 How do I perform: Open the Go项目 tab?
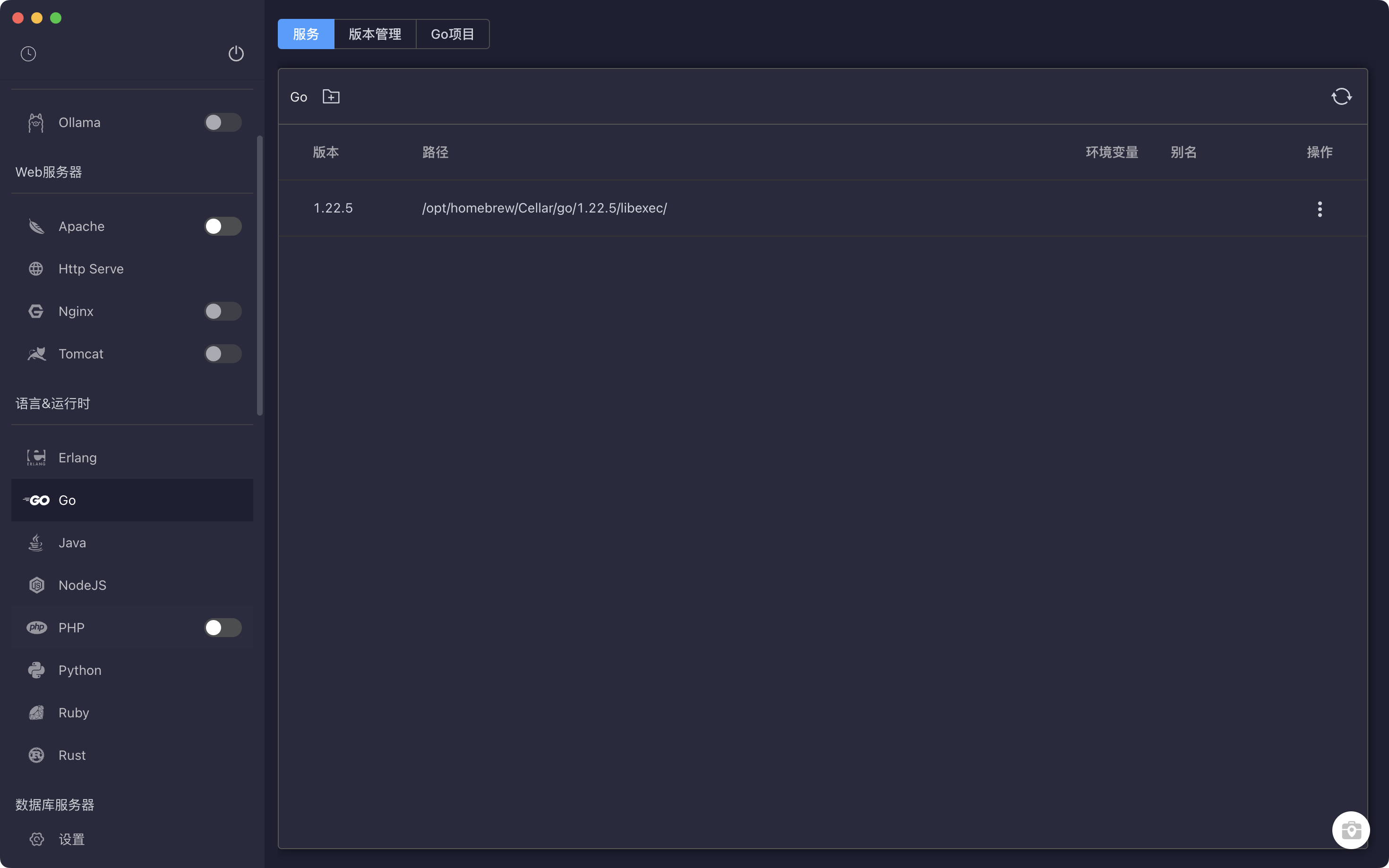[x=453, y=34]
